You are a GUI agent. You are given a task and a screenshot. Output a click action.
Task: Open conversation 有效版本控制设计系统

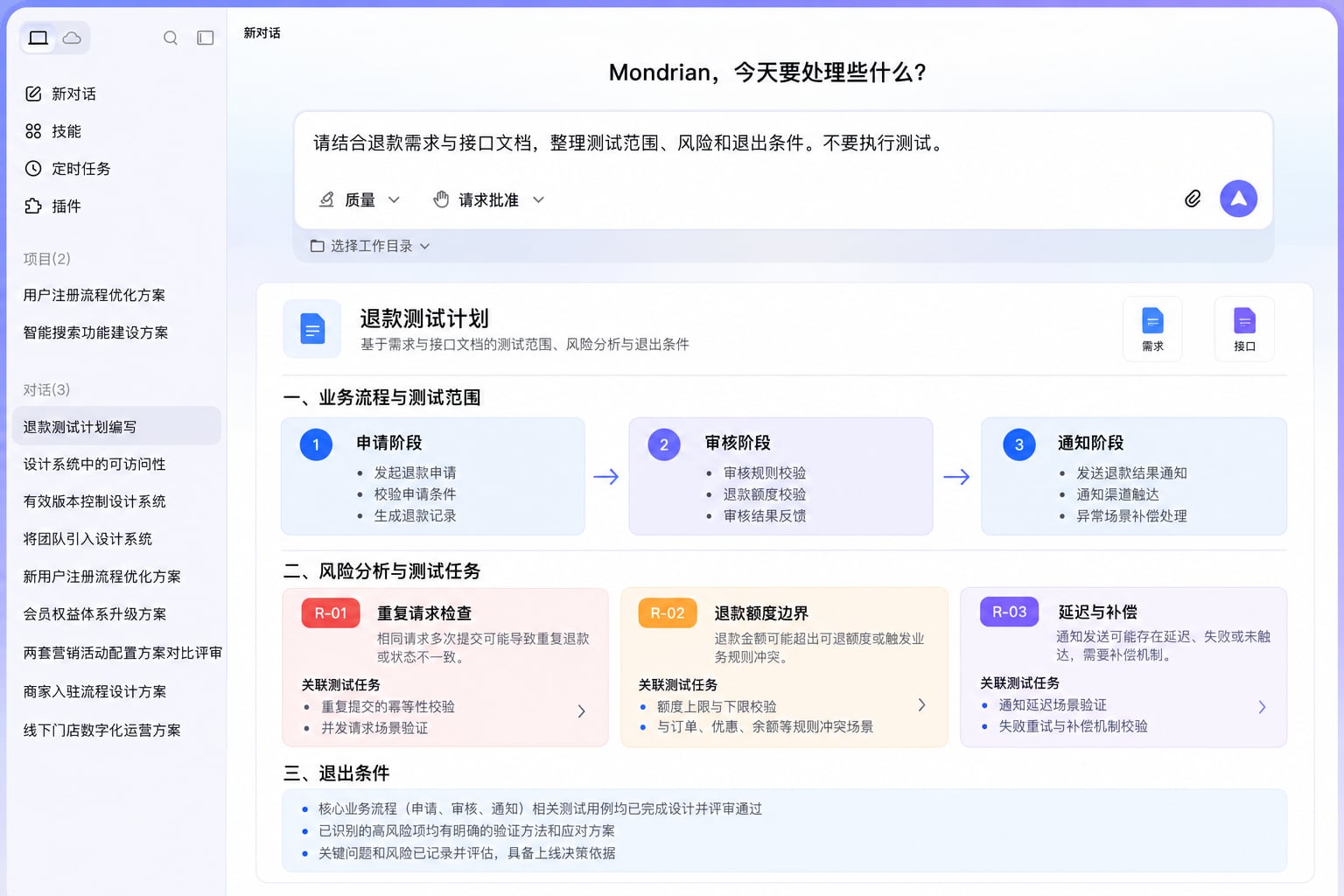tap(94, 501)
